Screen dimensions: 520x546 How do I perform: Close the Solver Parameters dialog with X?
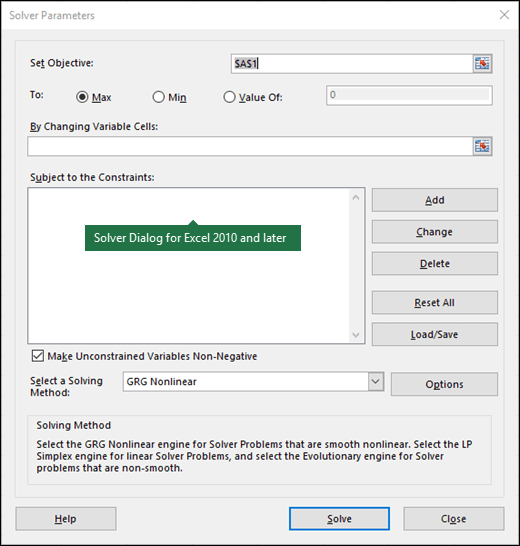click(504, 15)
